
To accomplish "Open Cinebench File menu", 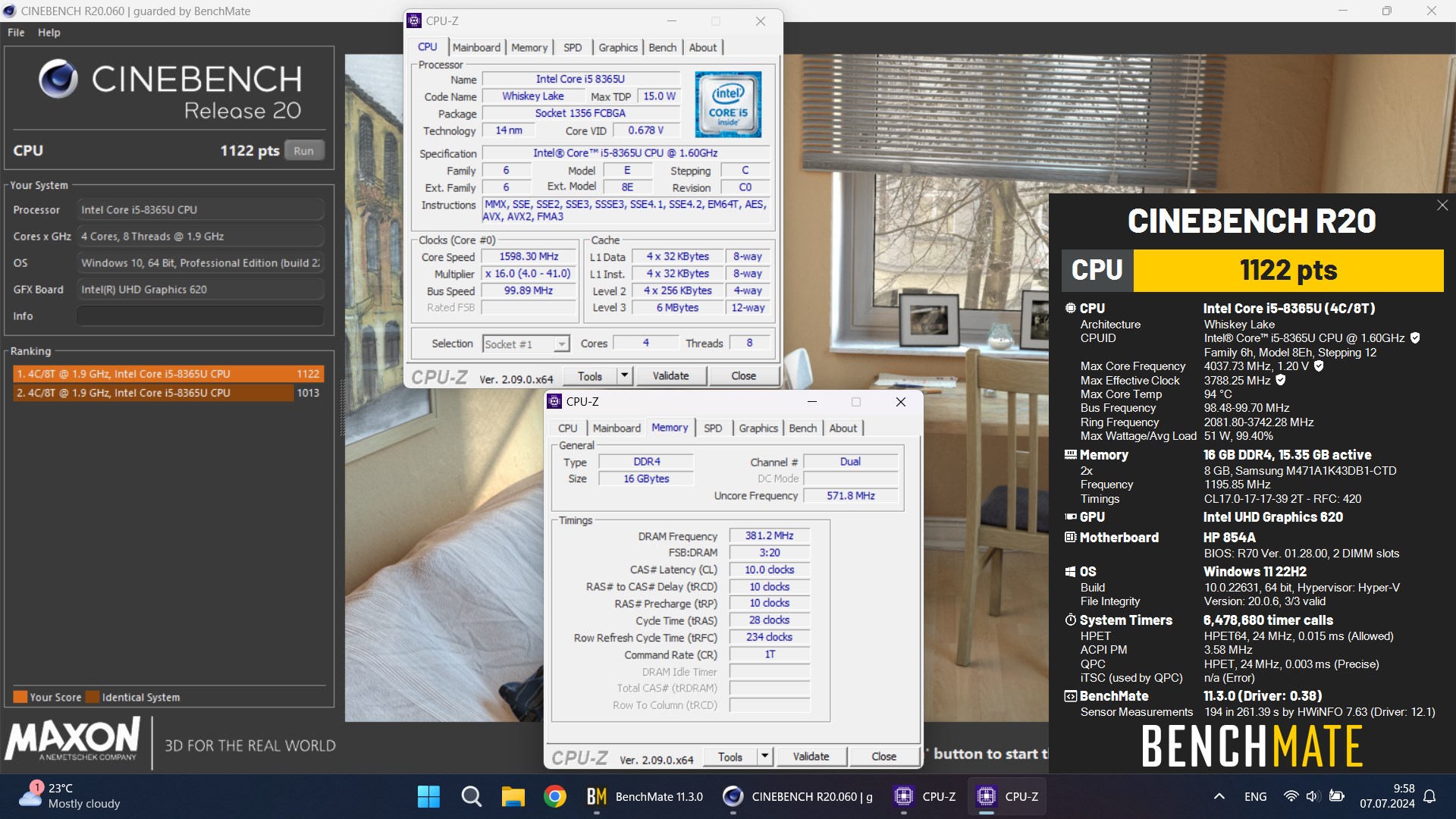I will (16, 33).
